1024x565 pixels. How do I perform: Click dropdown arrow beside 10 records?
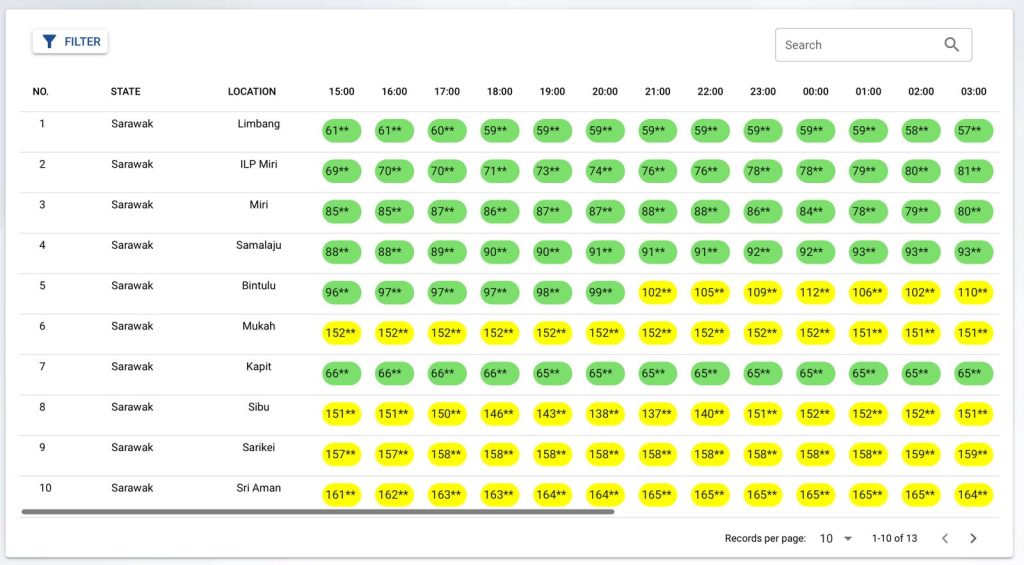(x=848, y=539)
